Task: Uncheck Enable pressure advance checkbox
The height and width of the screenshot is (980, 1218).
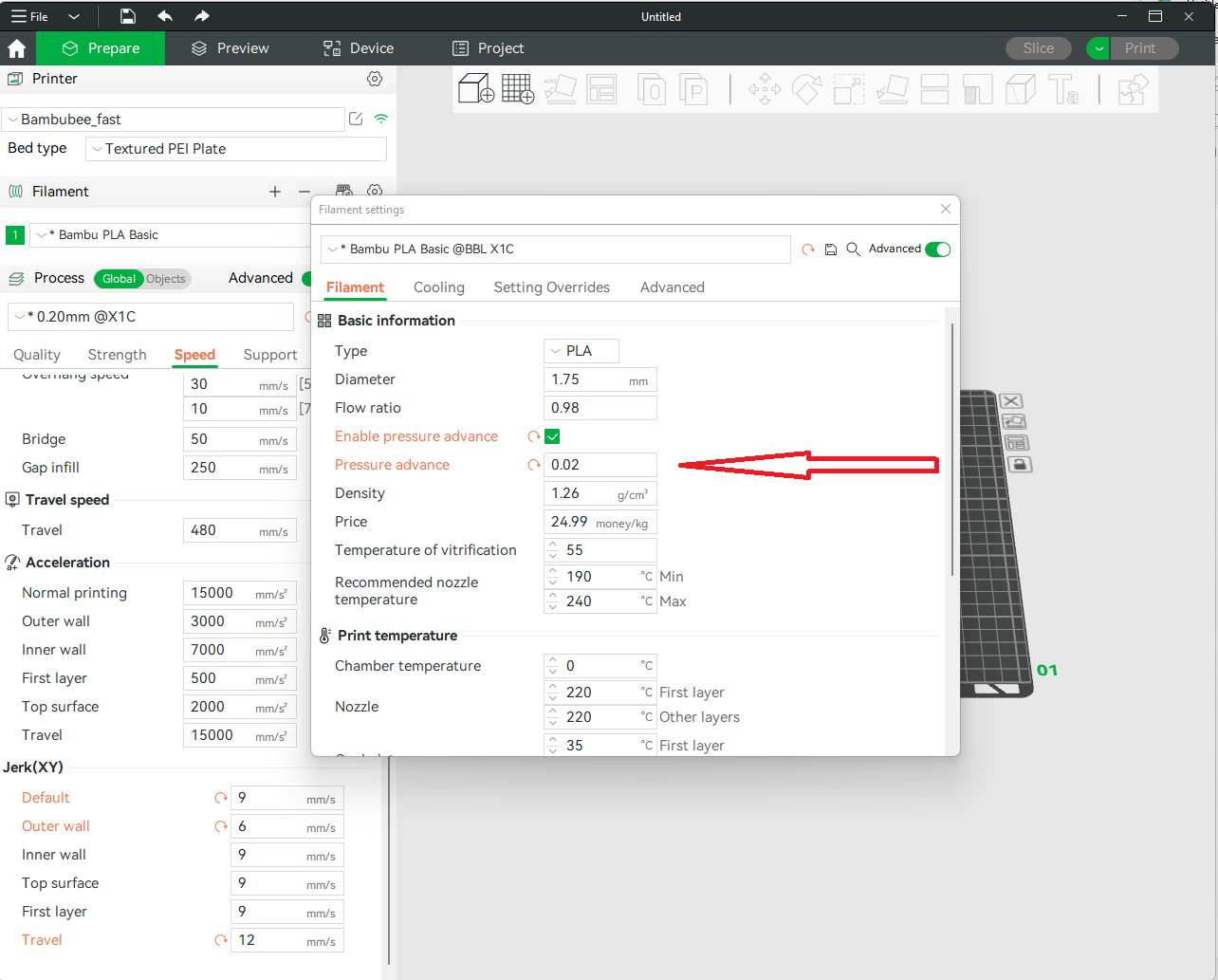Action: (x=552, y=436)
